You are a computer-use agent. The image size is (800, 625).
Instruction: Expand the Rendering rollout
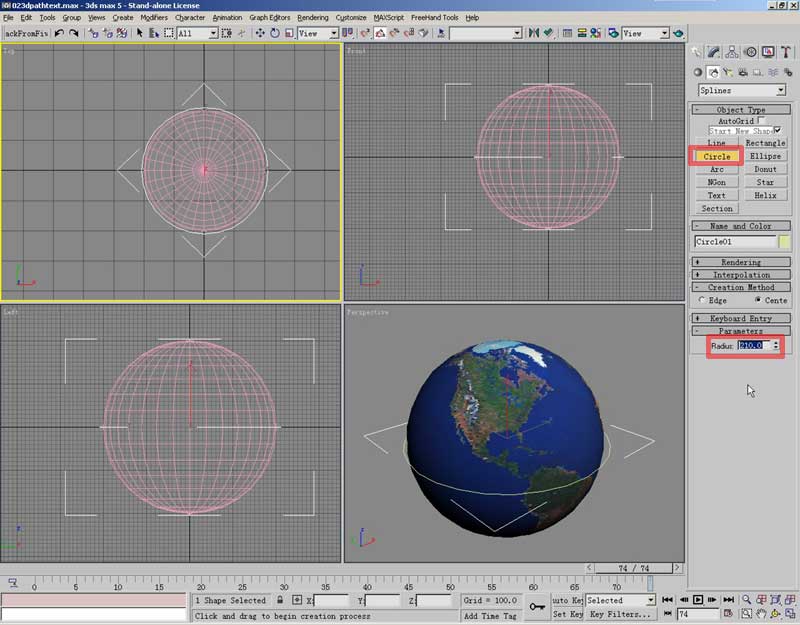[x=741, y=262]
